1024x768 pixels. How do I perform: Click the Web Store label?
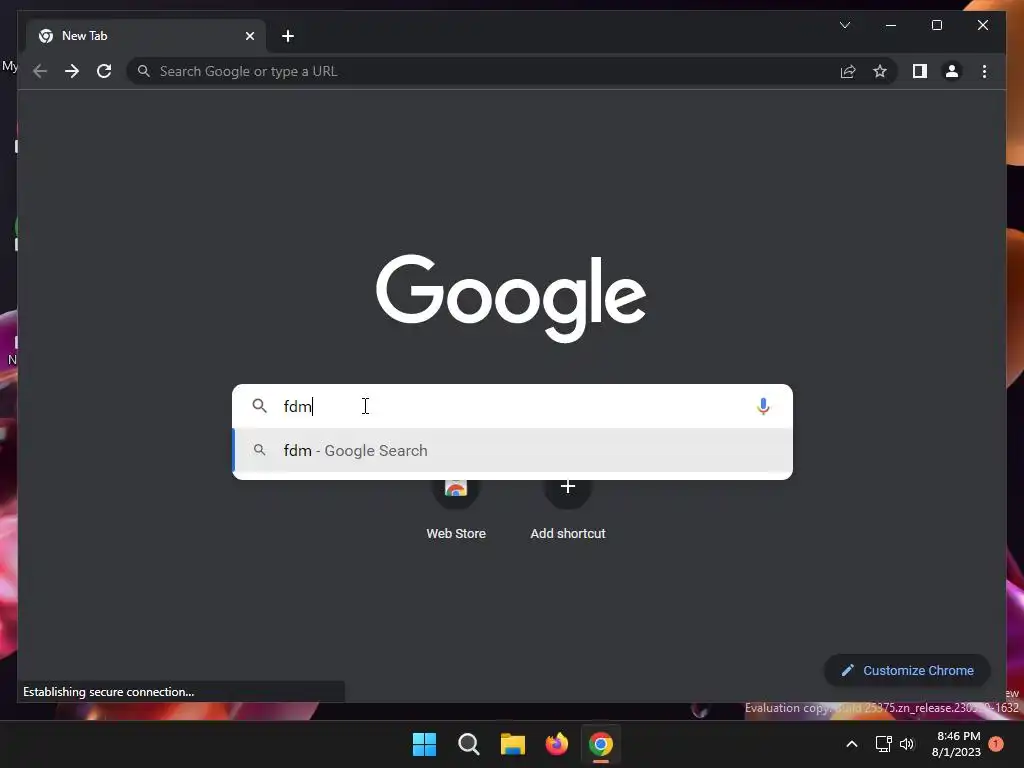(456, 534)
